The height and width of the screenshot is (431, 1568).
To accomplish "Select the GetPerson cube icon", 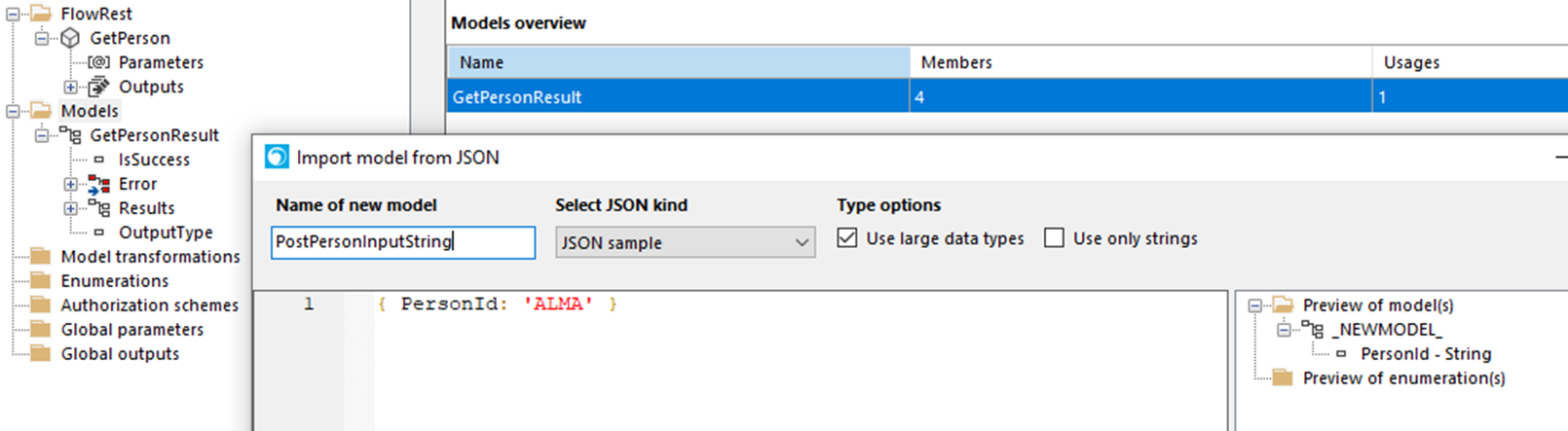I will pos(70,38).
